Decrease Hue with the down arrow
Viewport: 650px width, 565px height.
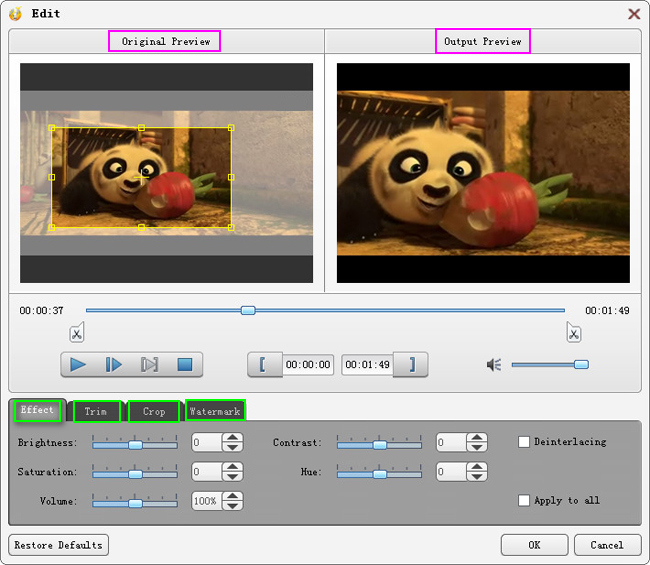coord(477,477)
